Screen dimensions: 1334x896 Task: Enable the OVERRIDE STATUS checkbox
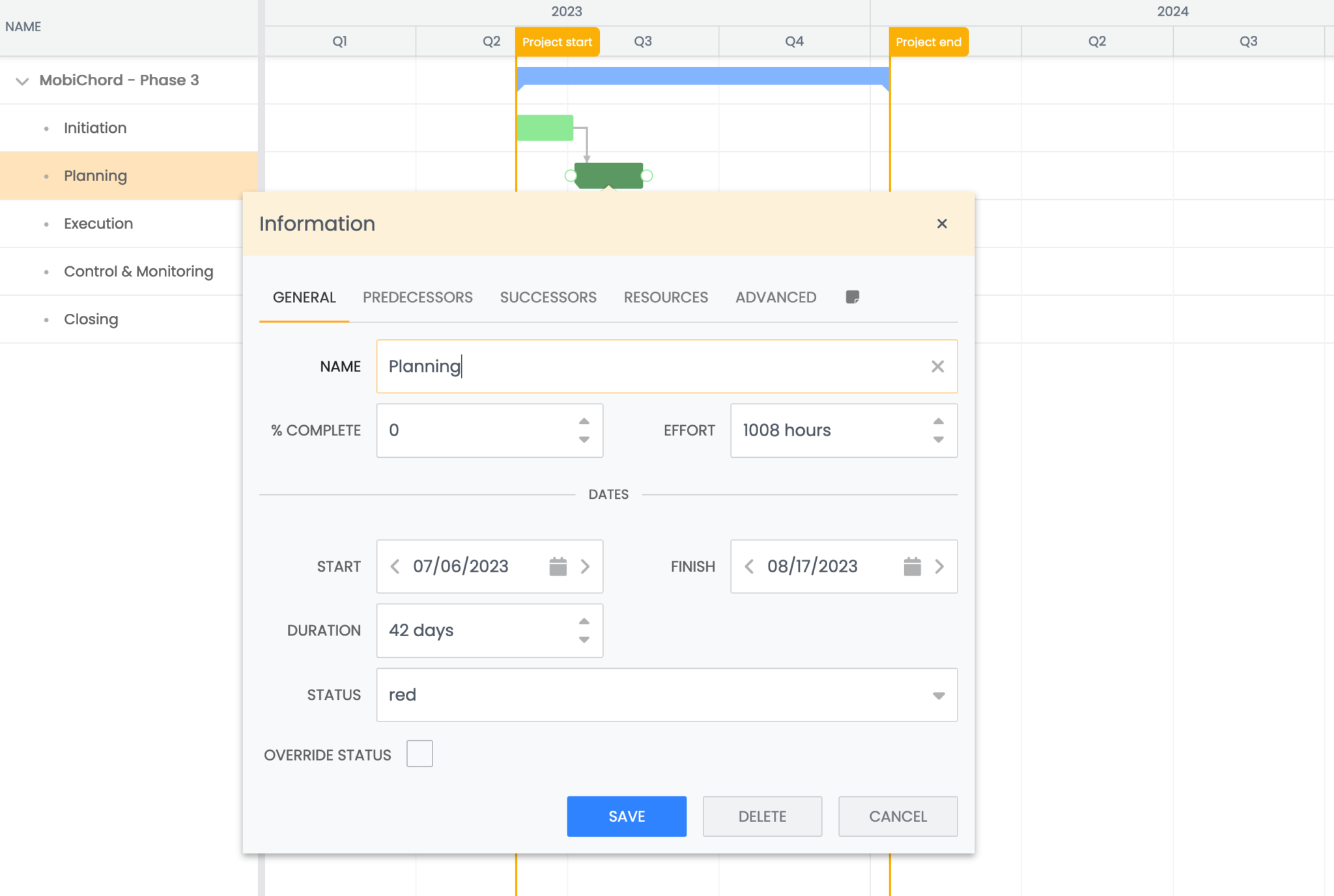(419, 753)
